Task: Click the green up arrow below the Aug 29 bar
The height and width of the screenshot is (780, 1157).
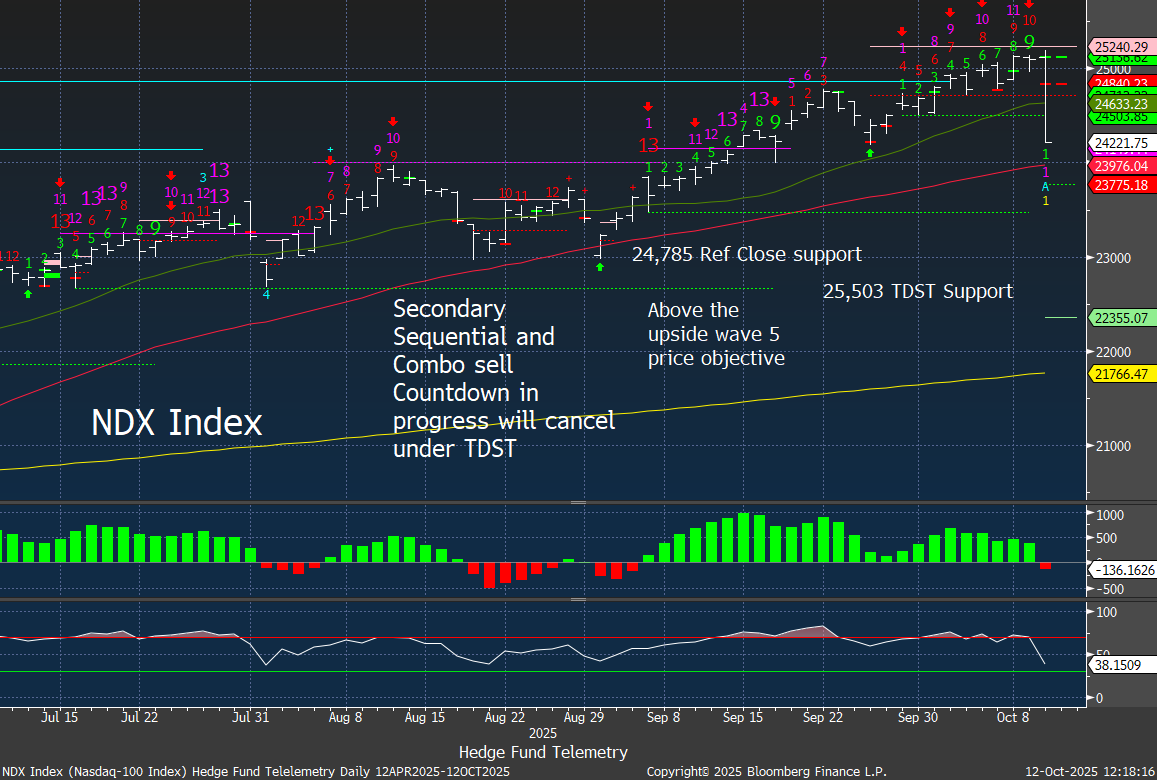Action: [x=599, y=267]
